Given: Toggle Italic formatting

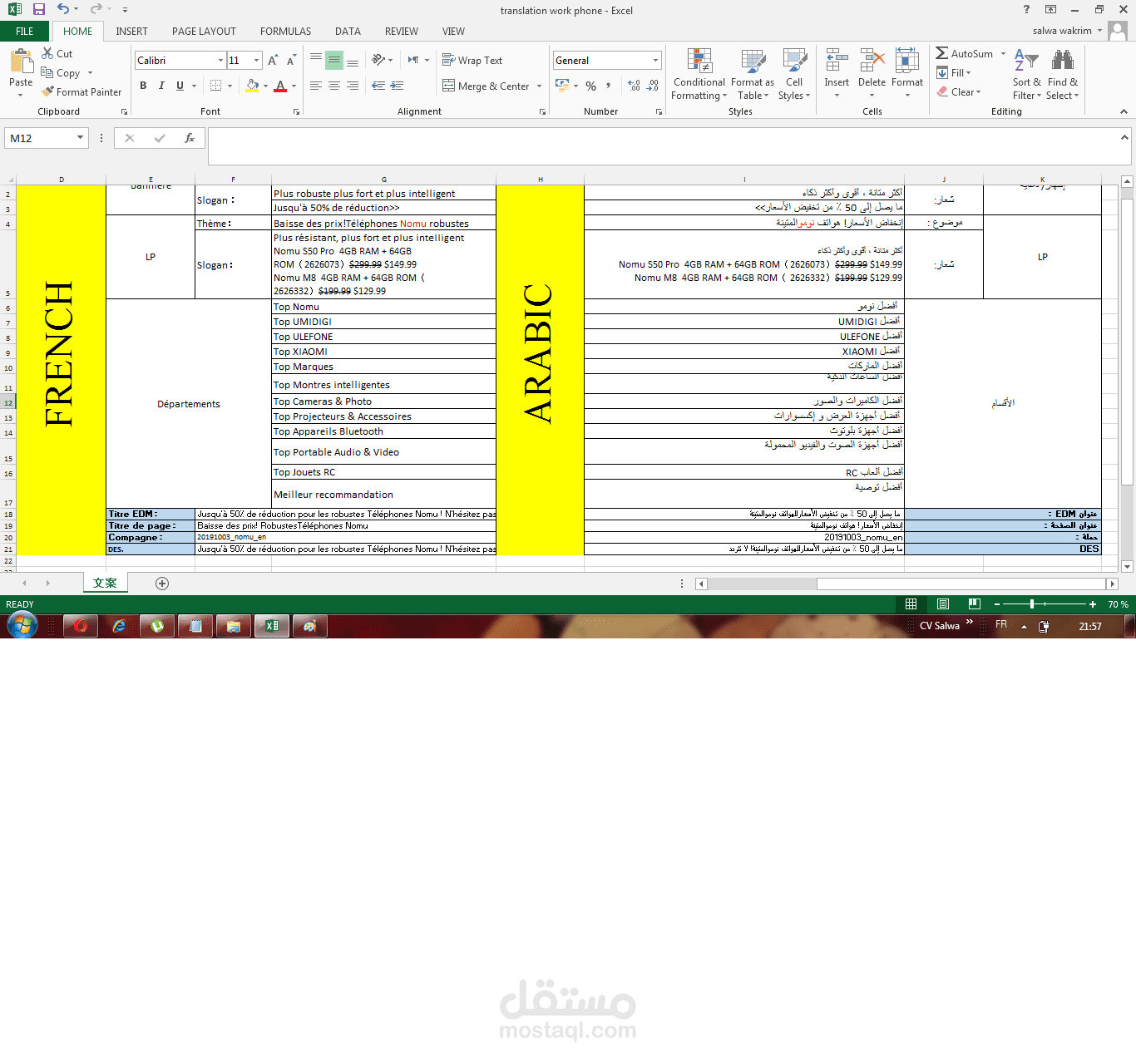Looking at the screenshot, I should coord(161,86).
